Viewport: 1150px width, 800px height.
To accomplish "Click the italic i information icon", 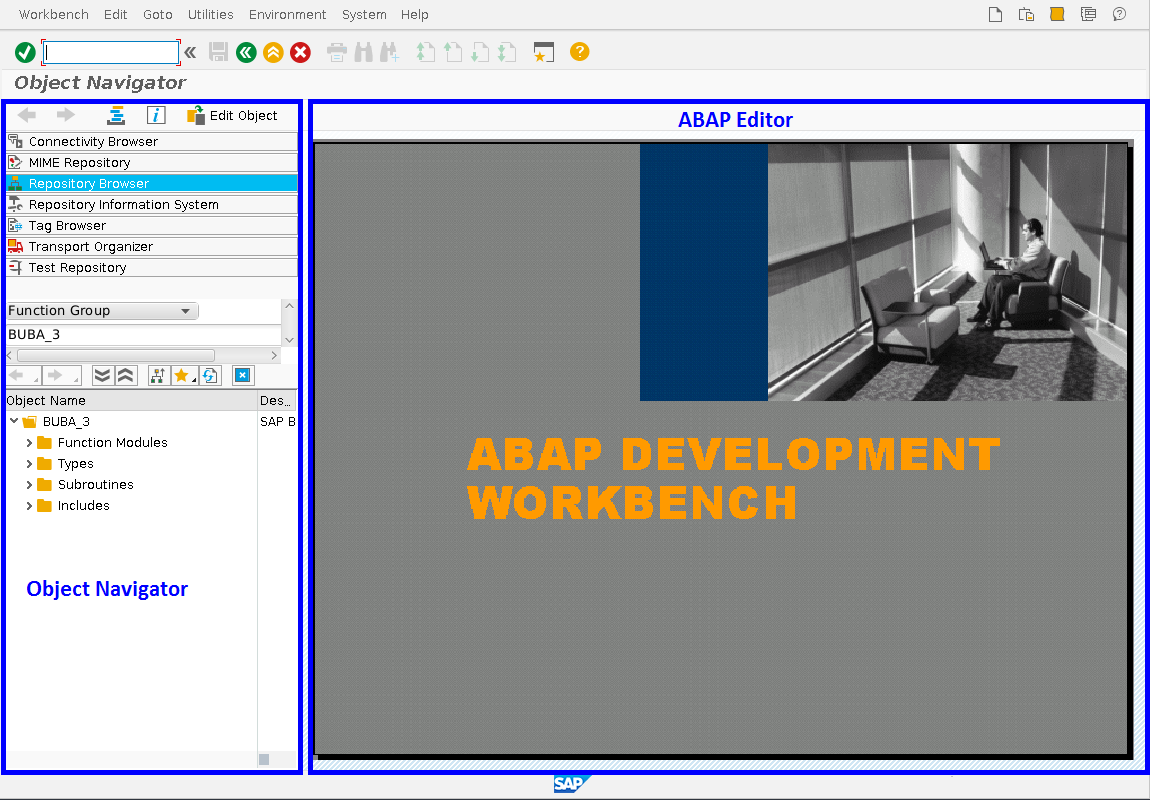I will (x=156, y=115).
